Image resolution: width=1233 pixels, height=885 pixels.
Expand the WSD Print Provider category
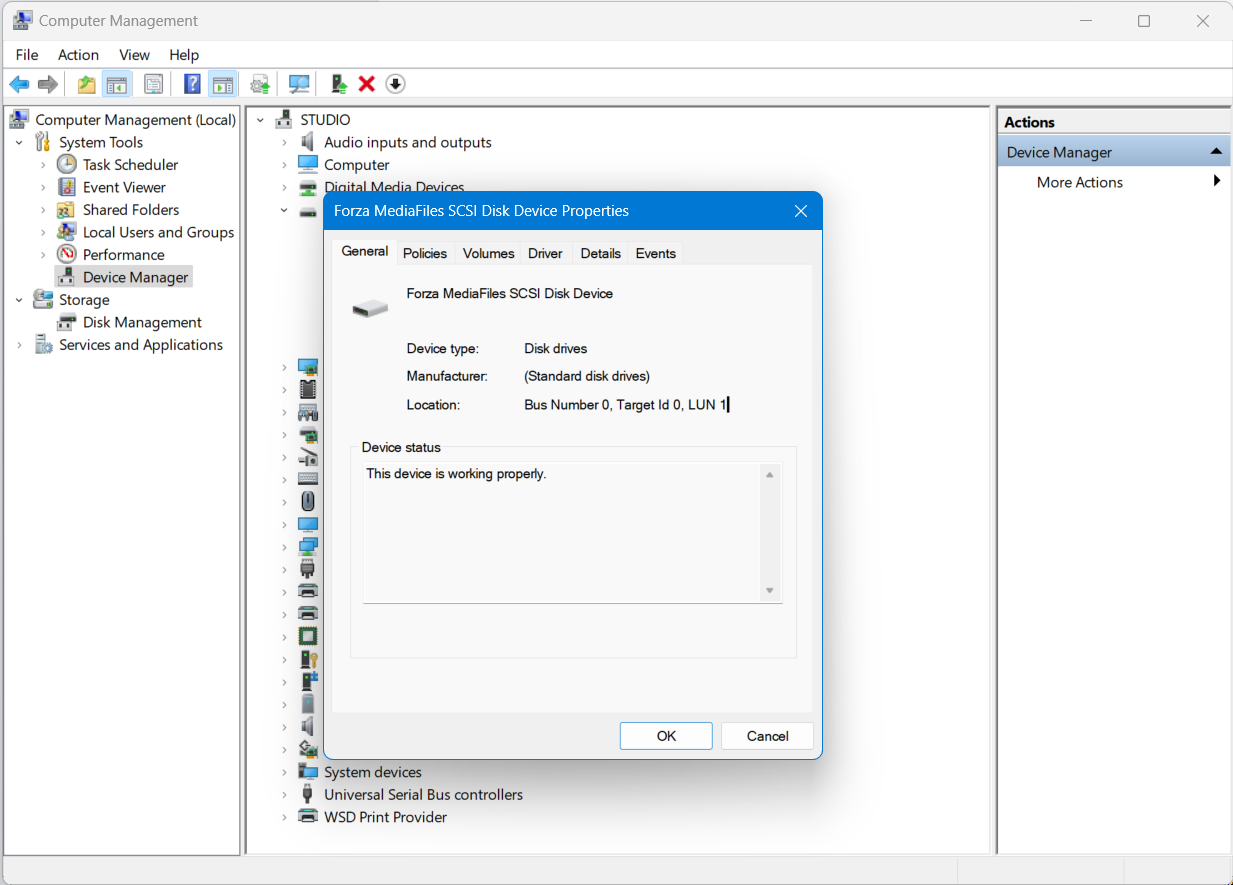[x=284, y=817]
